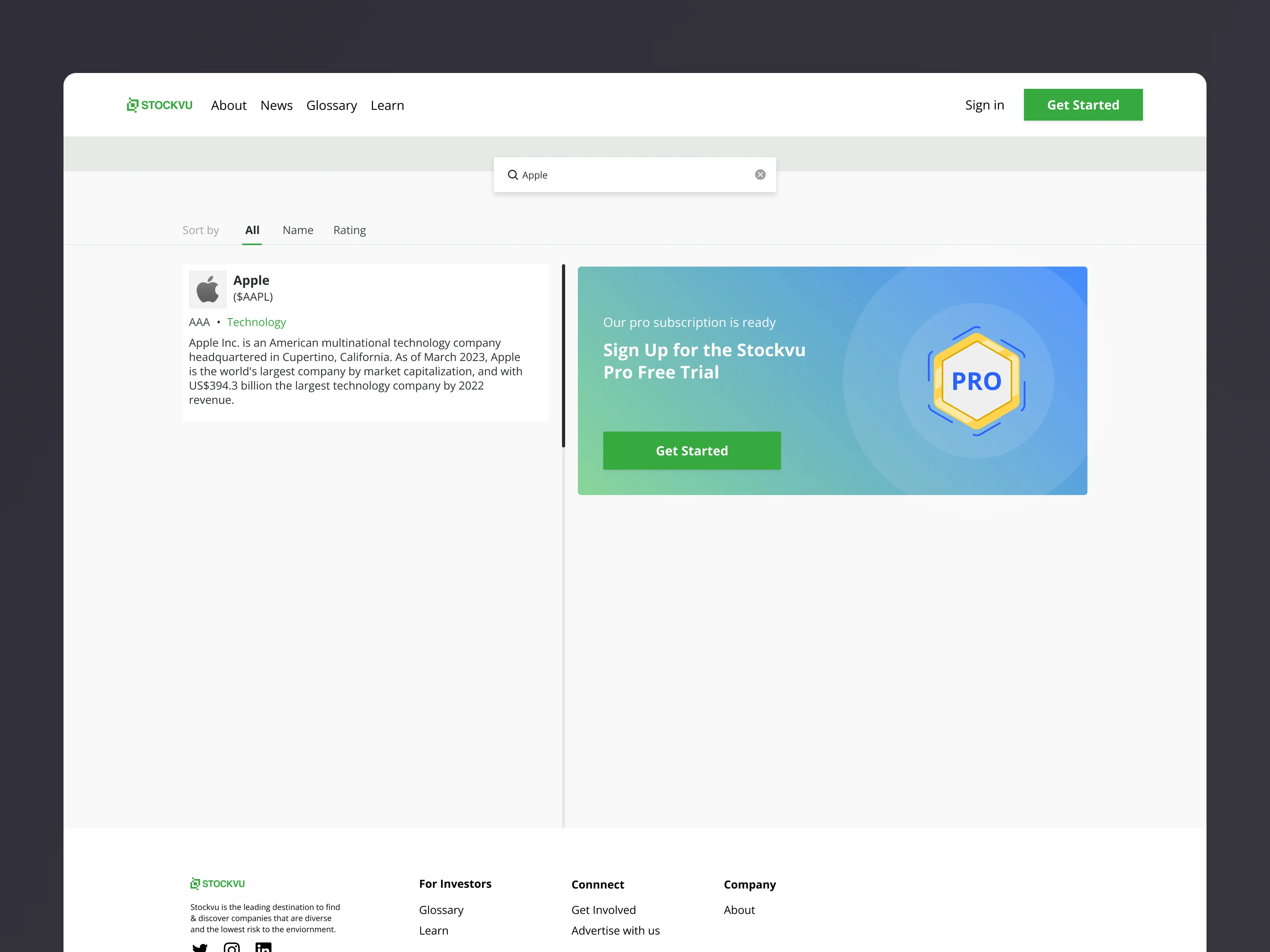Open the About menu in header
The image size is (1270, 952).
pyautogui.click(x=229, y=106)
